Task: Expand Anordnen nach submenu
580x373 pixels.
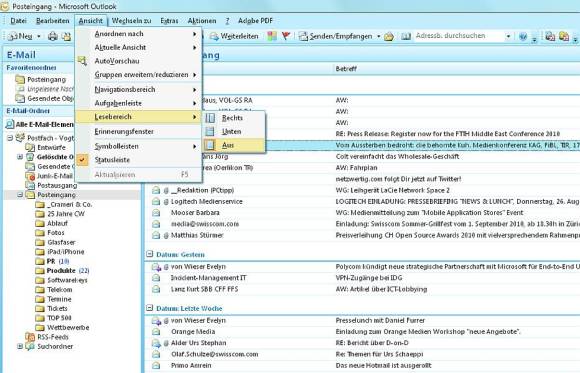Action: tap(139, 34)
